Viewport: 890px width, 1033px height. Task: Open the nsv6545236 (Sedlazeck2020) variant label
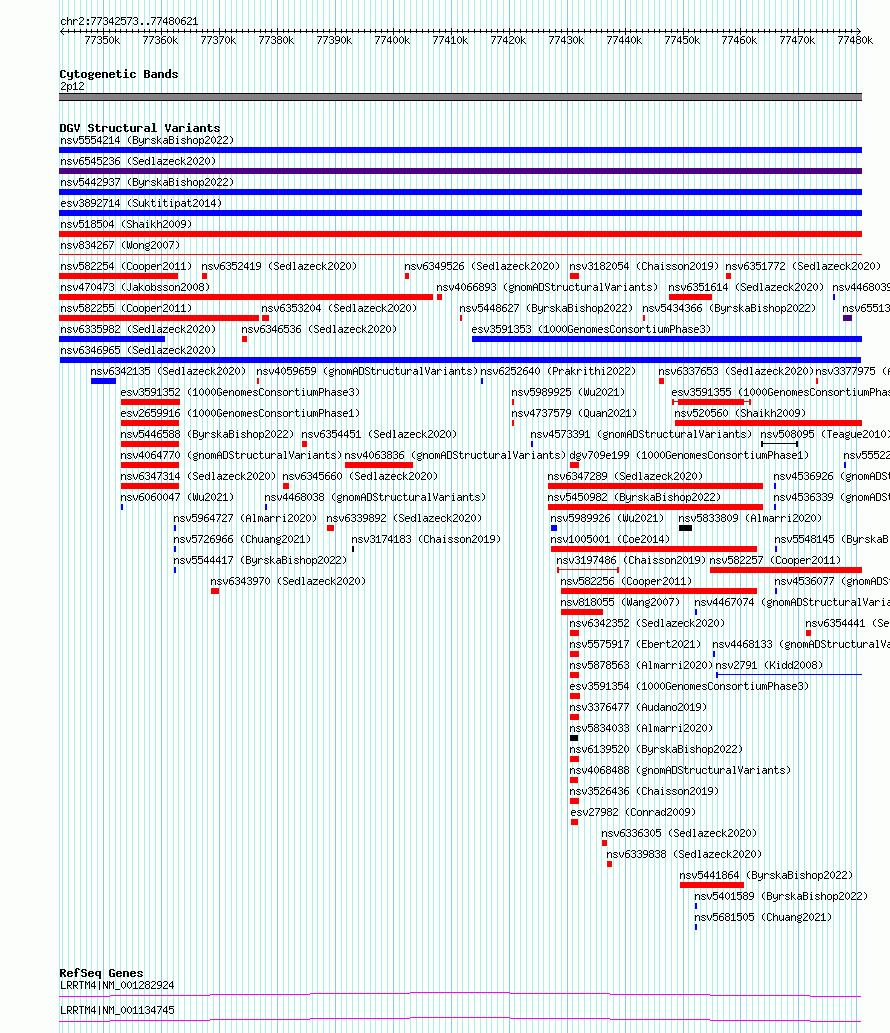point(138,161)
